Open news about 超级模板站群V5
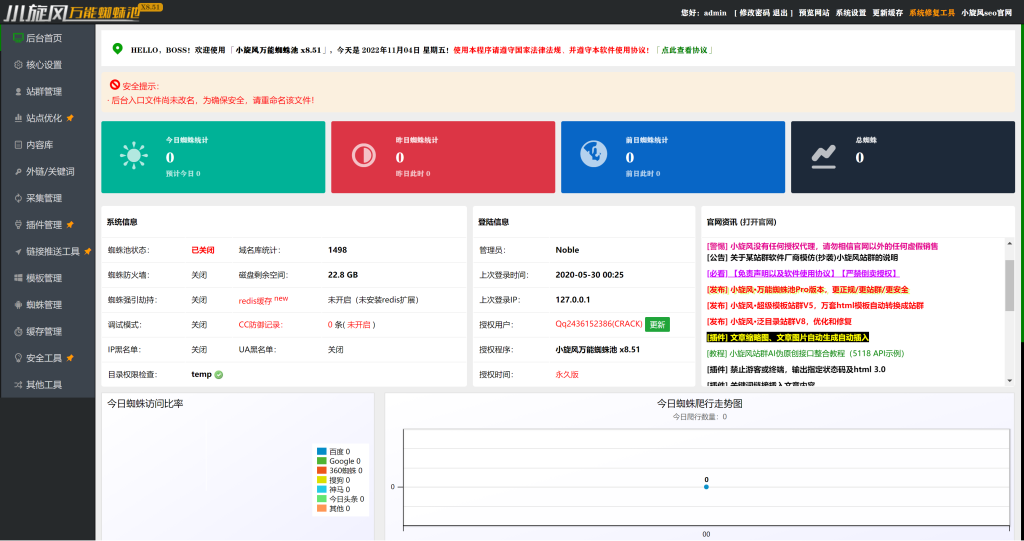 click(815, 306)
